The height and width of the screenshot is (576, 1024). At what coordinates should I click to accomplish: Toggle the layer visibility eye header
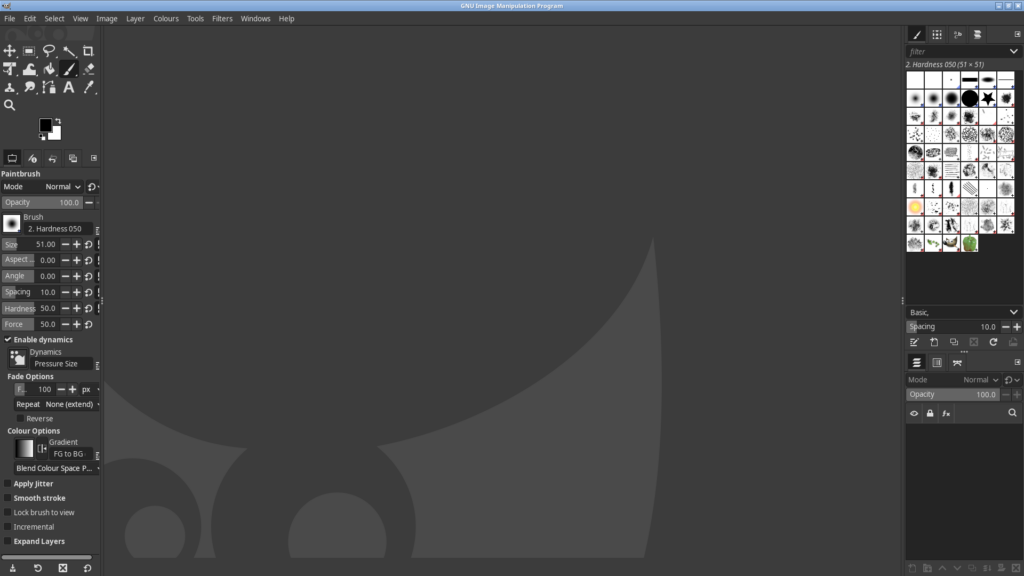(x=914, y=413)
